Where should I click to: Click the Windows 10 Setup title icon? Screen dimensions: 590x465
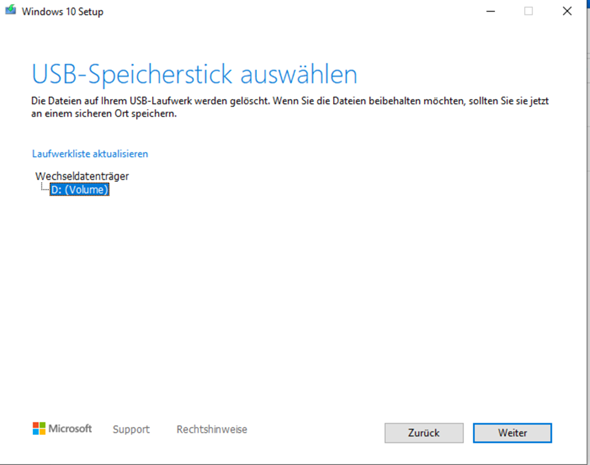click(x=11, y=10)
